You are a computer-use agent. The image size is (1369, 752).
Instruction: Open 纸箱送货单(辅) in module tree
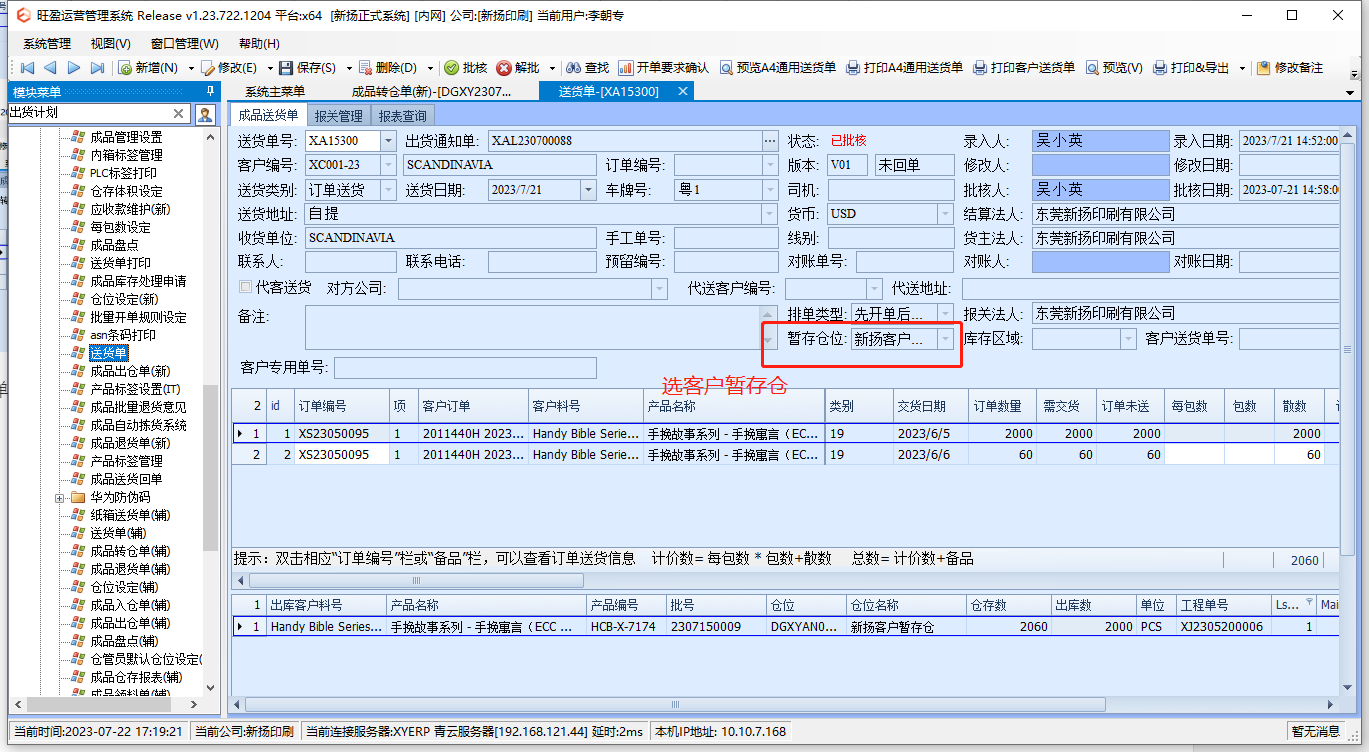point(130,515)
